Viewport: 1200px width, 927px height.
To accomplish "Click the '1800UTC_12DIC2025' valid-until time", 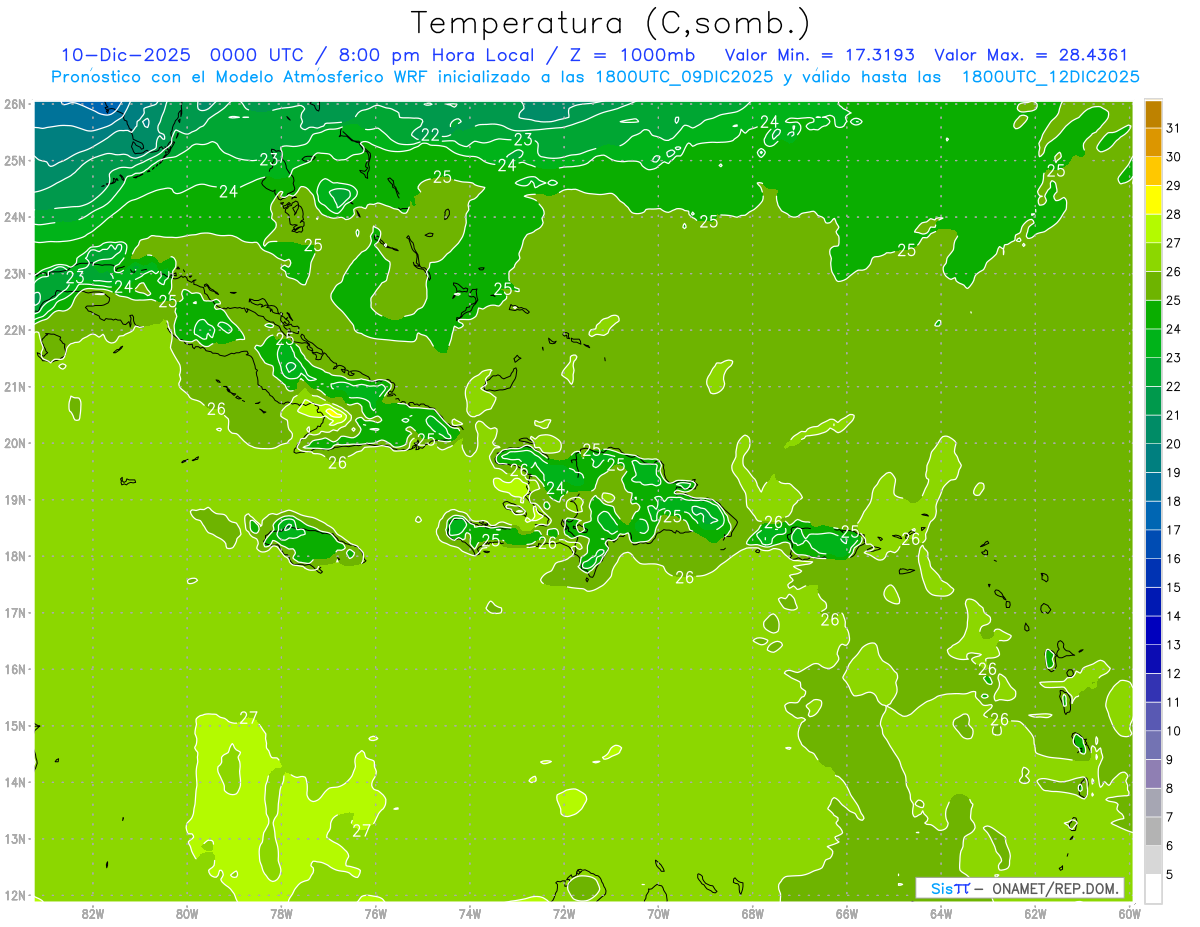I will pyautogui.click(x=1050, y=77).
